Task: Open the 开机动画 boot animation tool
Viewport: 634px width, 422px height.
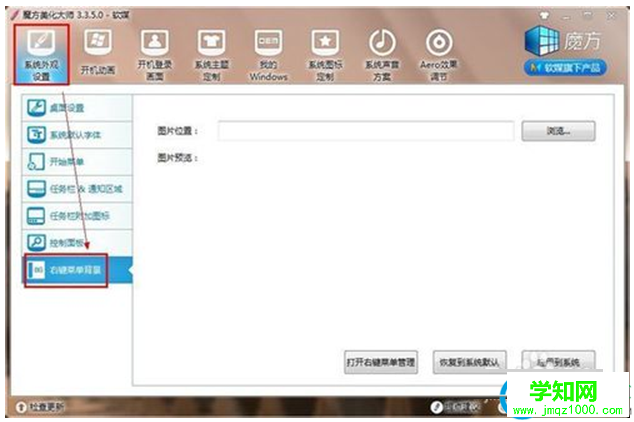Action: click(98, 53)
